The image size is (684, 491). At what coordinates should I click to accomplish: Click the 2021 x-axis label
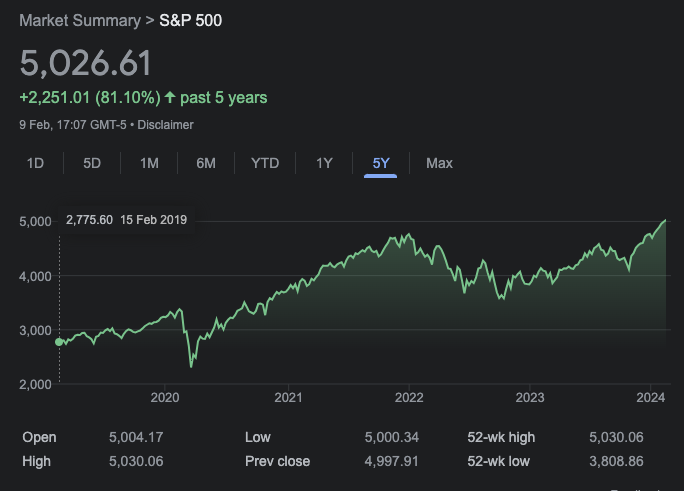(288, 397)
